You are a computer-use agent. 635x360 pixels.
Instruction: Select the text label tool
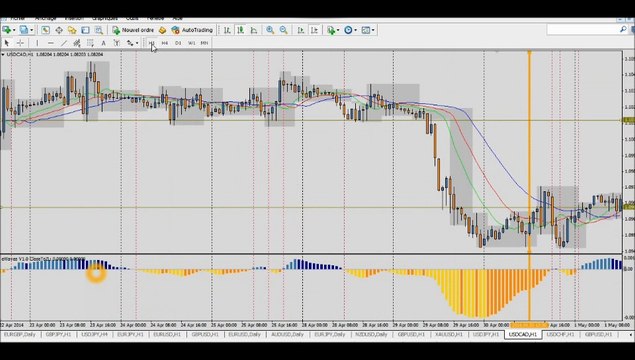point(117,43)
